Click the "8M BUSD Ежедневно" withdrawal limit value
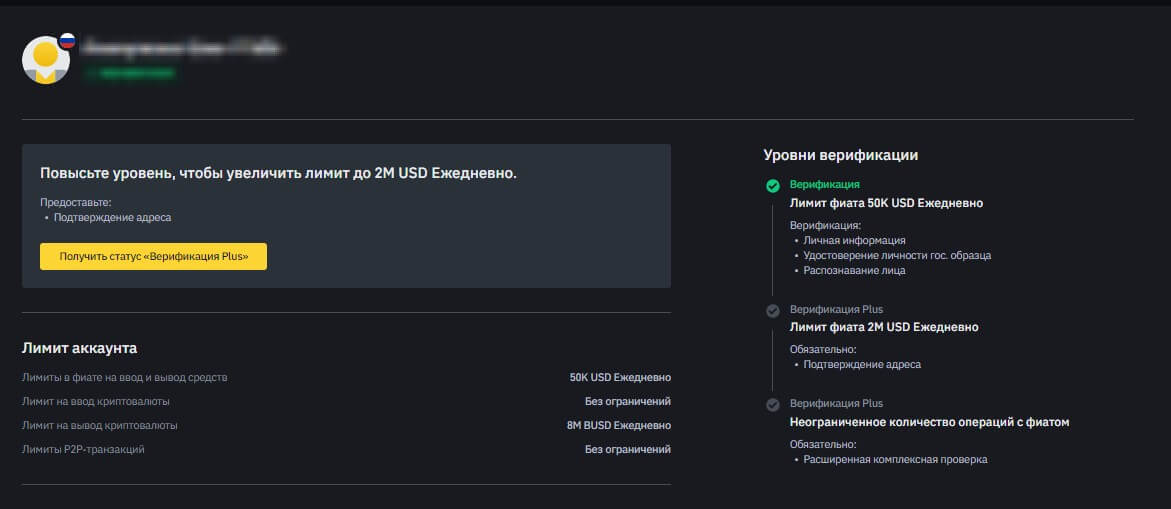This screenshot has height=509, width=1171. point(618,426)
